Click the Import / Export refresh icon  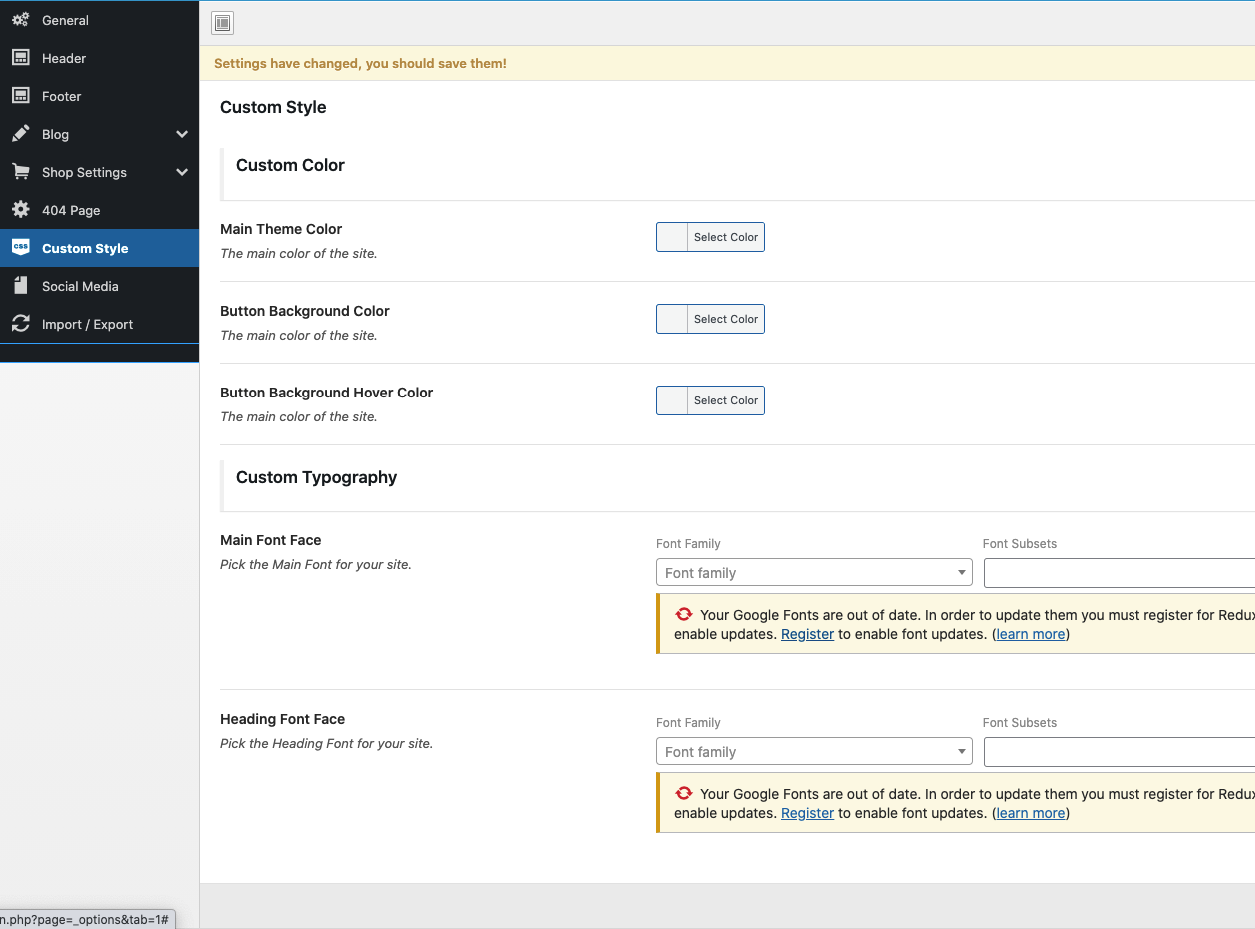(x=20, y=324)
